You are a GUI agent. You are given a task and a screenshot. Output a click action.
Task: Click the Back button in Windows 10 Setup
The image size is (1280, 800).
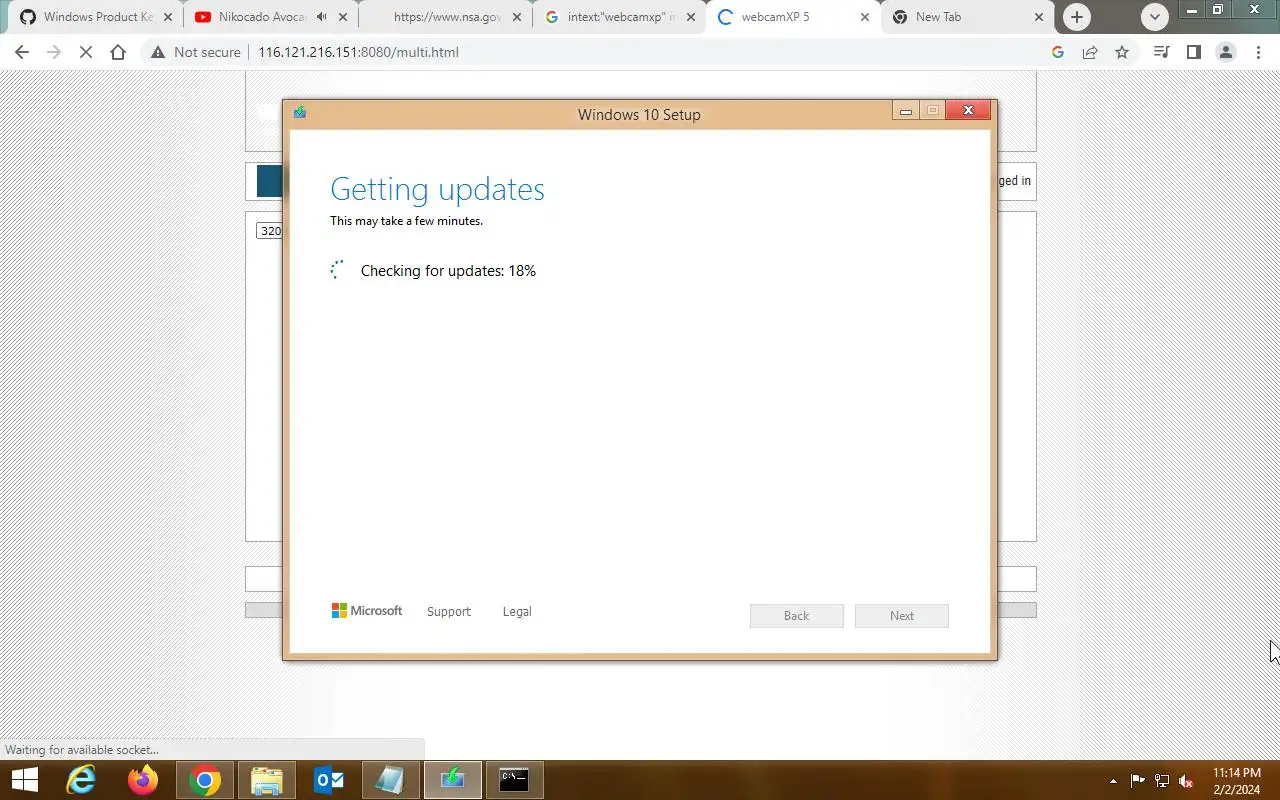pyautogui.click(x=797, y=616)
